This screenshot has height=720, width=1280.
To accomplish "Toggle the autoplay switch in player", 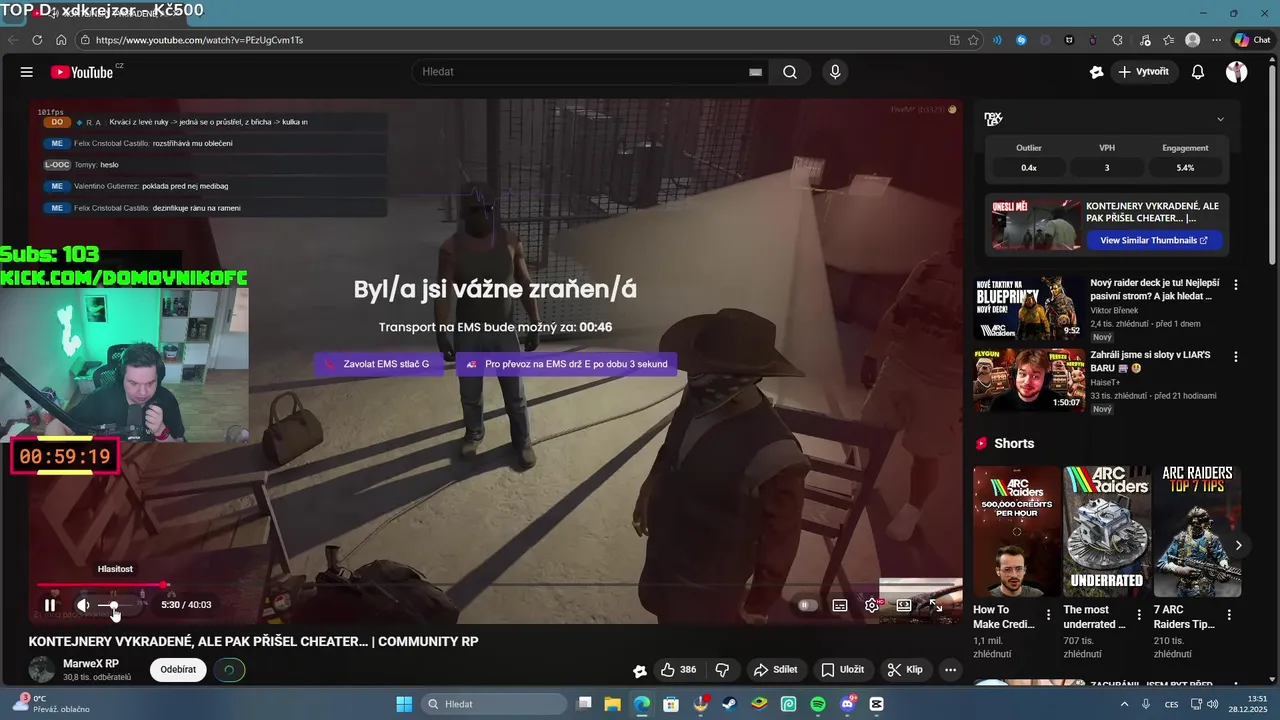I will [807, 605].
